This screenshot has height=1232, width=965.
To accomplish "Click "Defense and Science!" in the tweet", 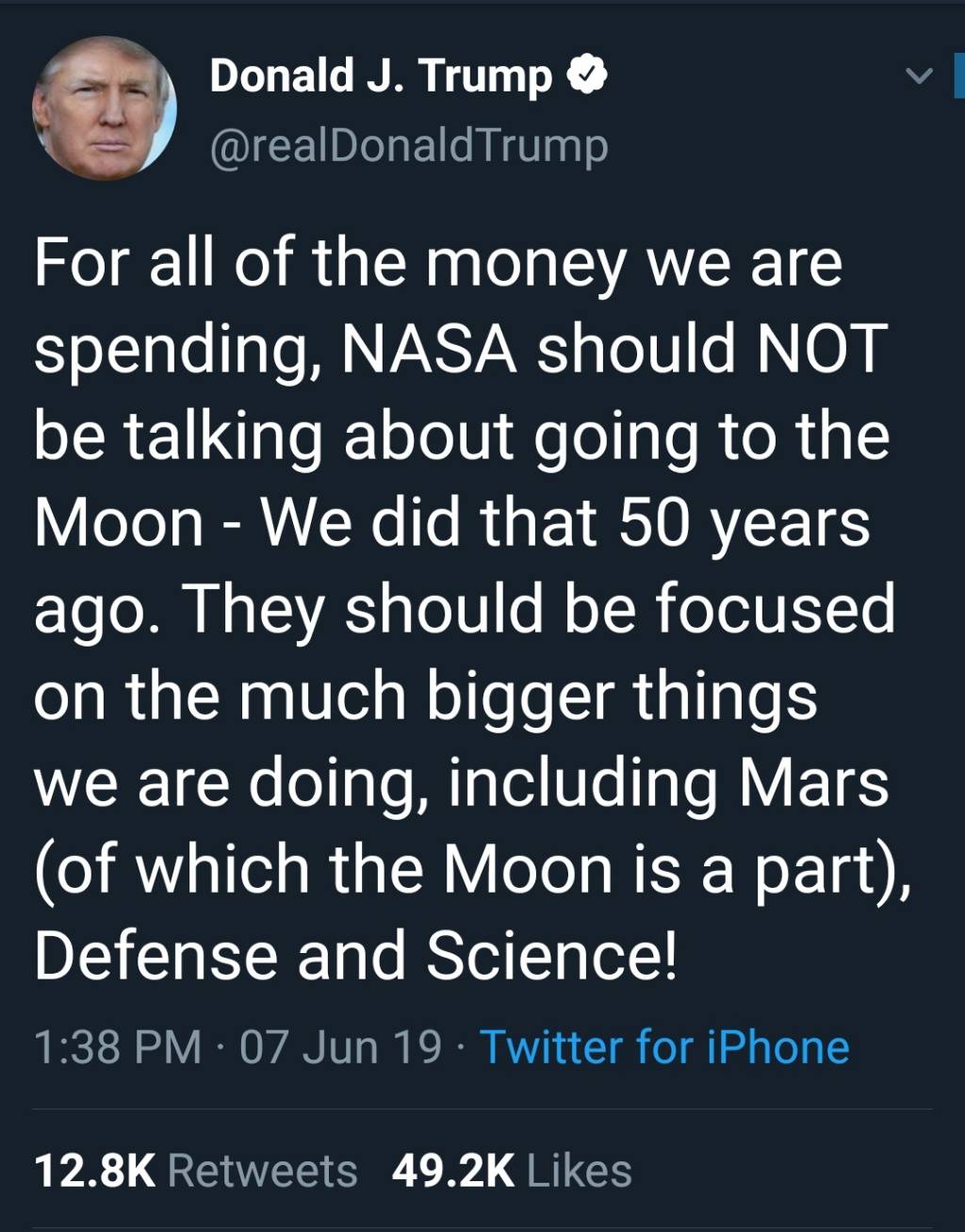I will click(355, 955).
